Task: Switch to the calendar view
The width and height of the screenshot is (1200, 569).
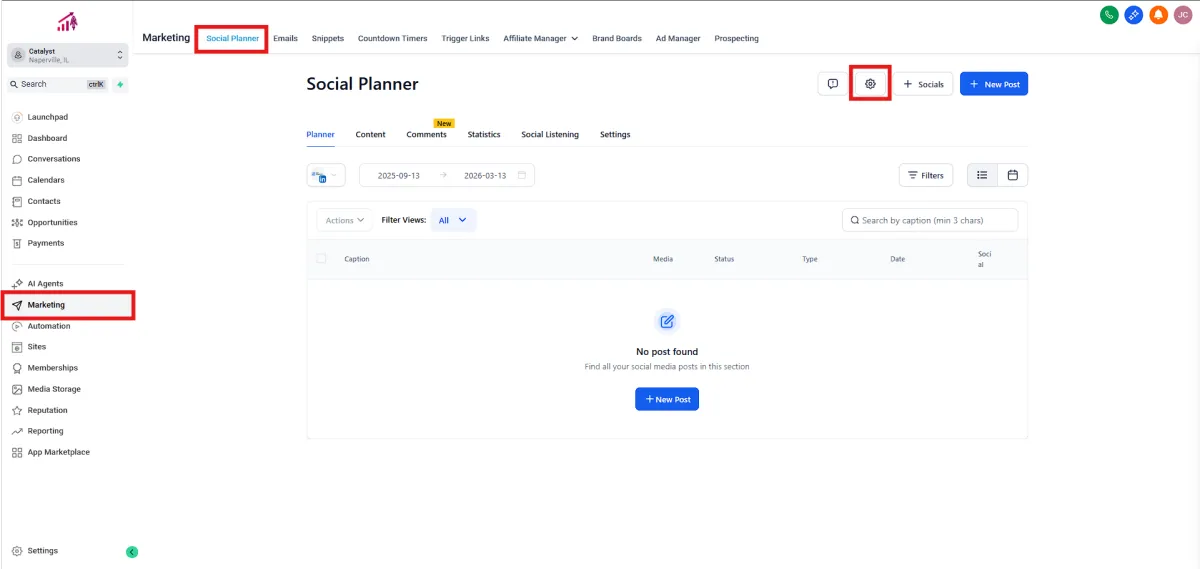Action: point(1013,175)
